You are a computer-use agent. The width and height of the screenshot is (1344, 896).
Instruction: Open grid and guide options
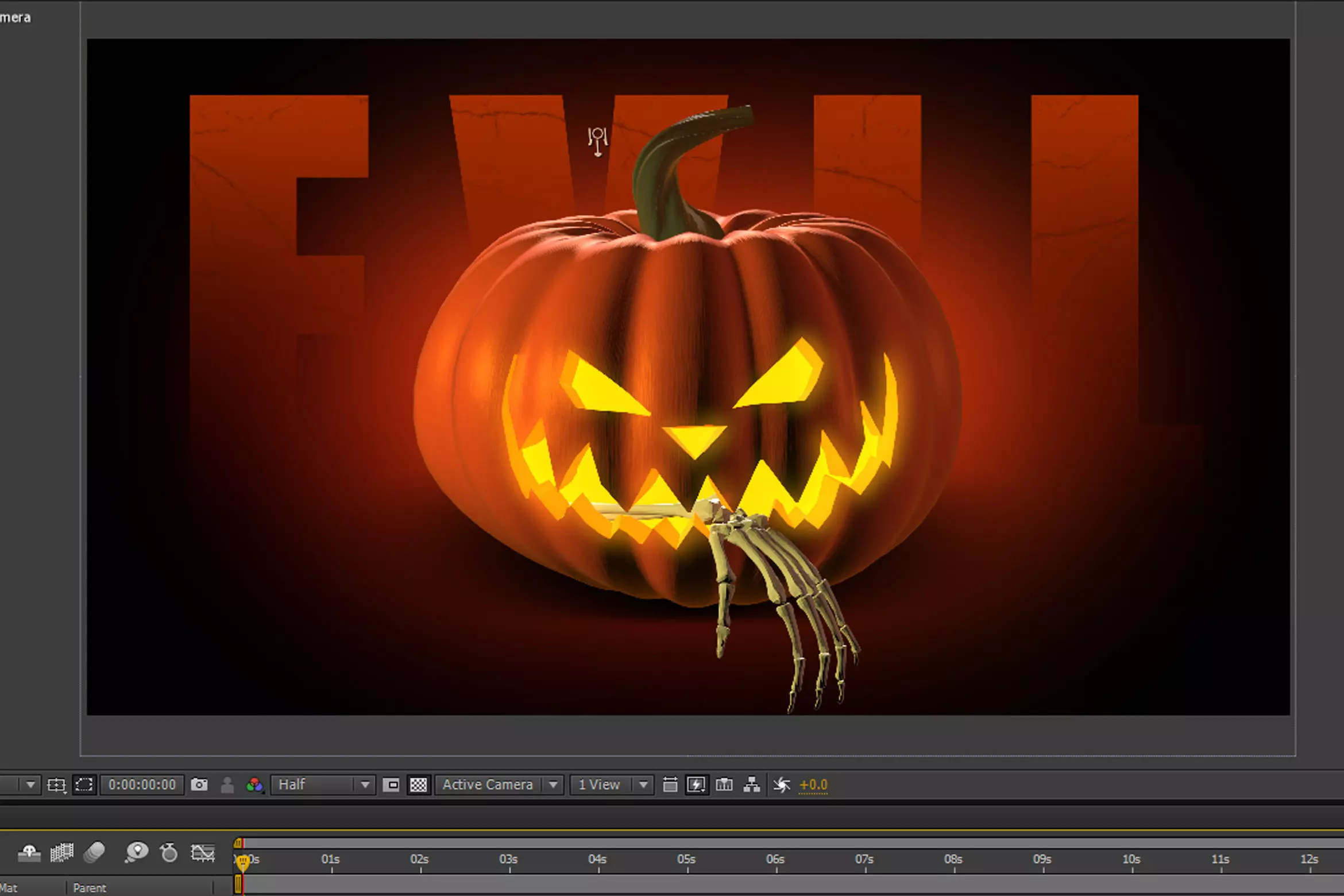pyautogui.click(x=56, y=785)
